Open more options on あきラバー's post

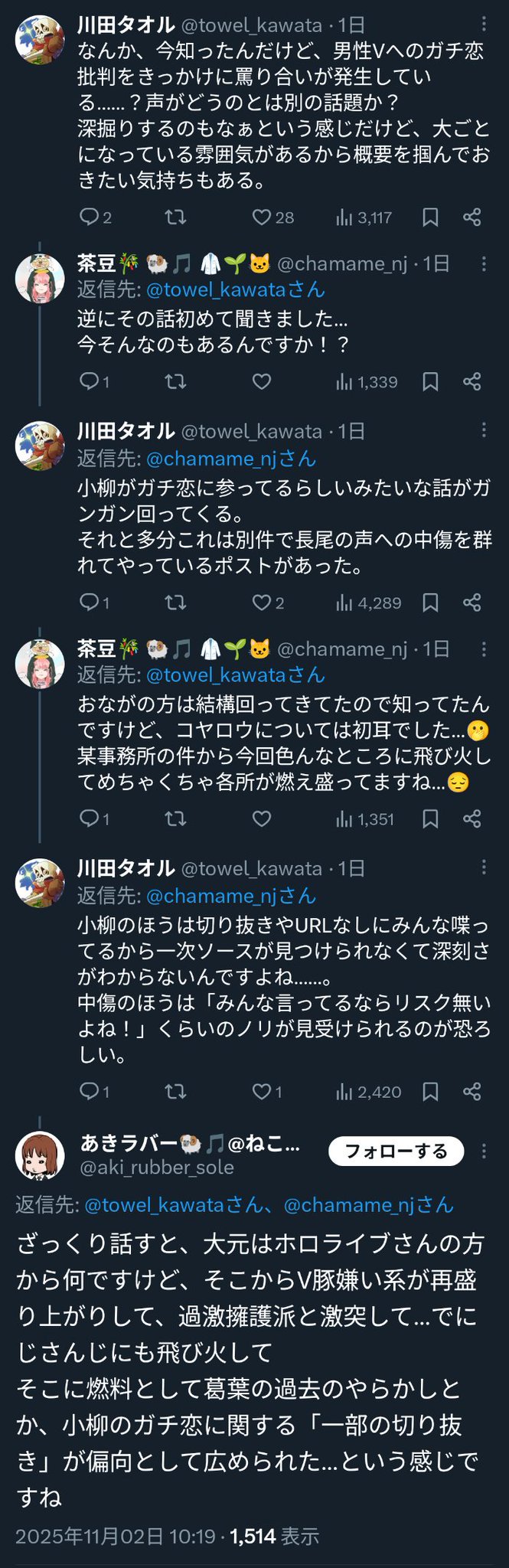pyautogui.click(x=484, y=1151)
